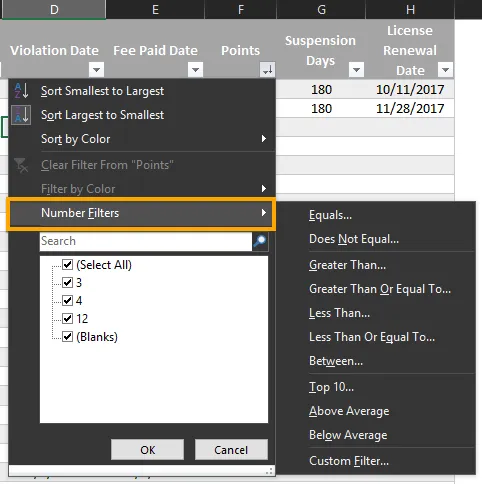Click the Sort Smallest to Largest A-Z icon

21,91
